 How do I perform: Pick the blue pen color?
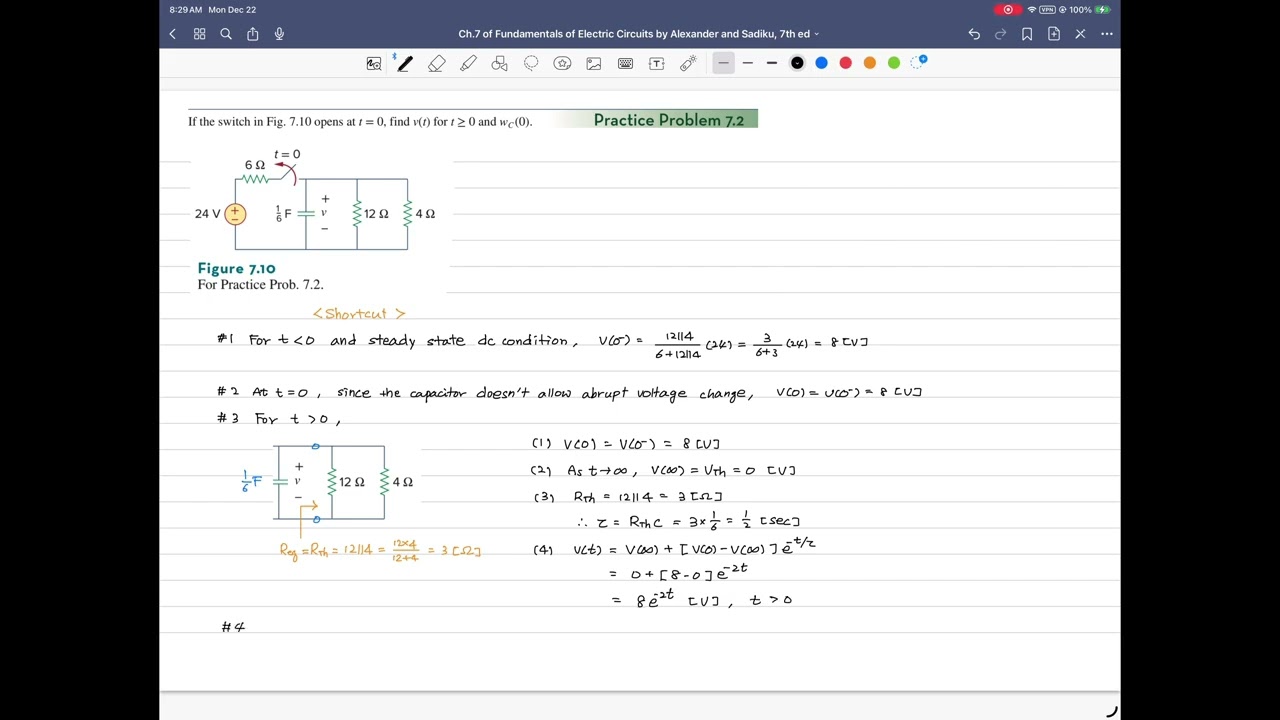click(x=821, y=63)
